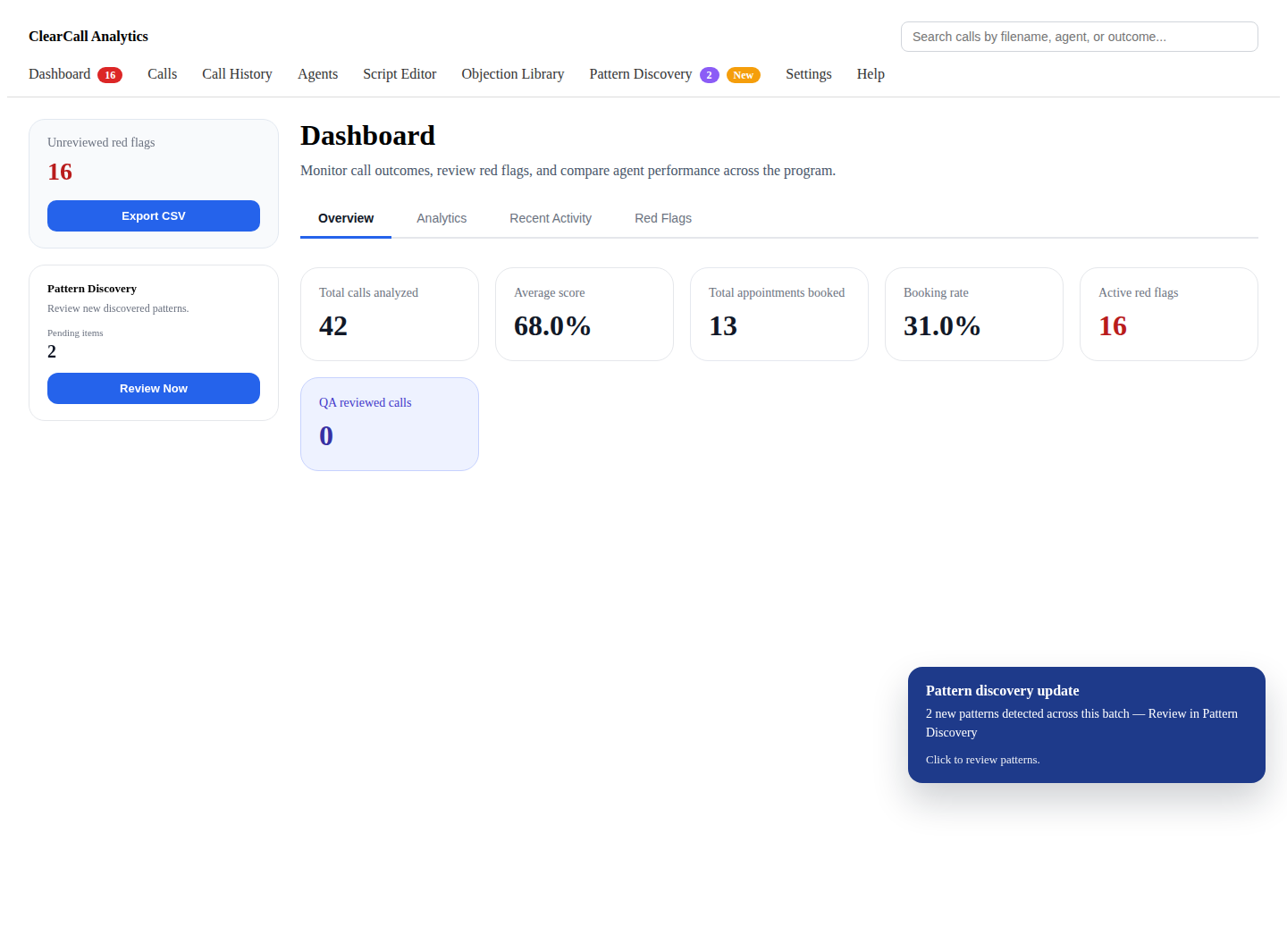Click the orange New badge
Screen dimensions: 1287x952
[x=744, y=75]
